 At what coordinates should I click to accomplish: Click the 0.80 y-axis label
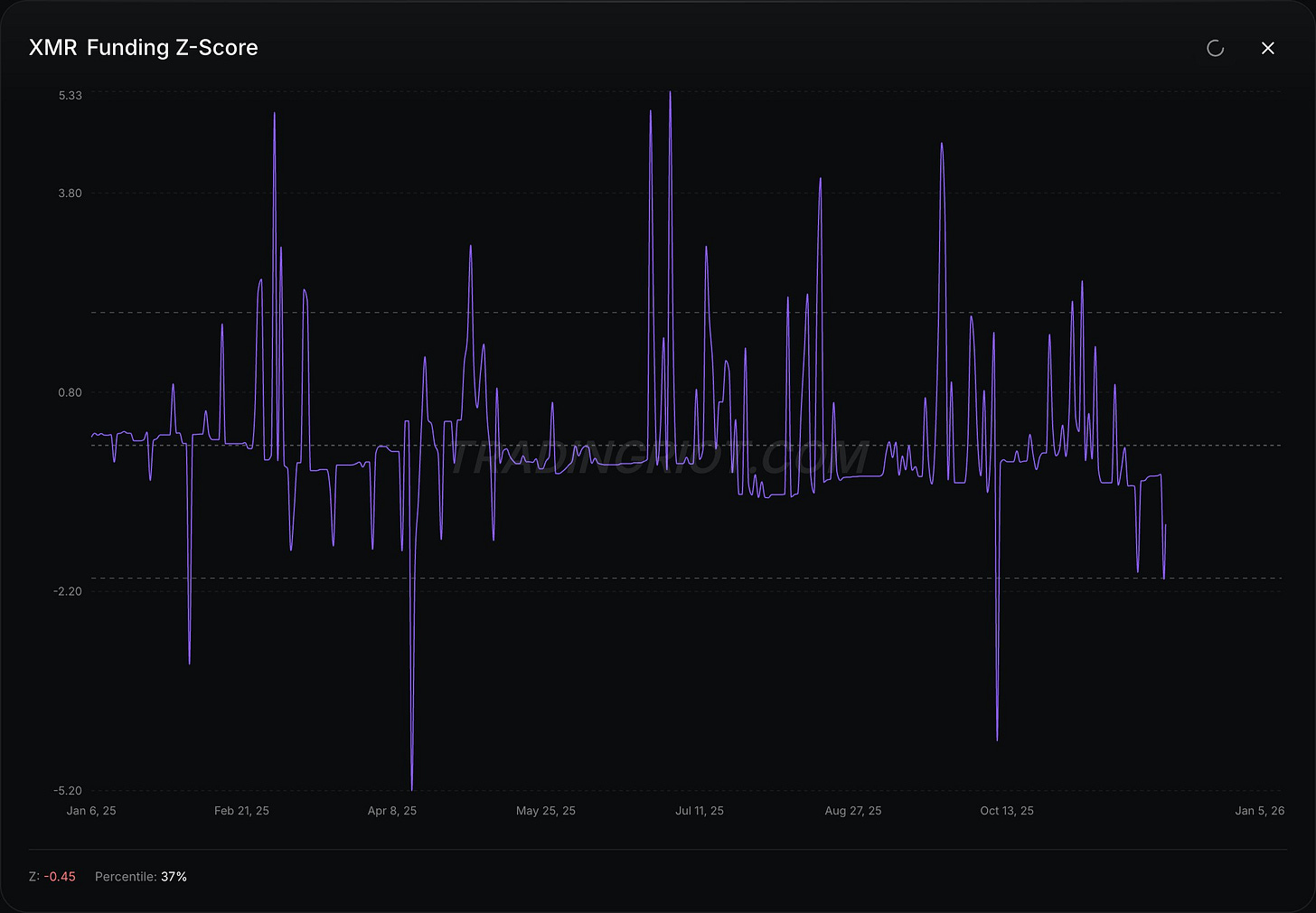pyautogui.click(x=70, y=392)
